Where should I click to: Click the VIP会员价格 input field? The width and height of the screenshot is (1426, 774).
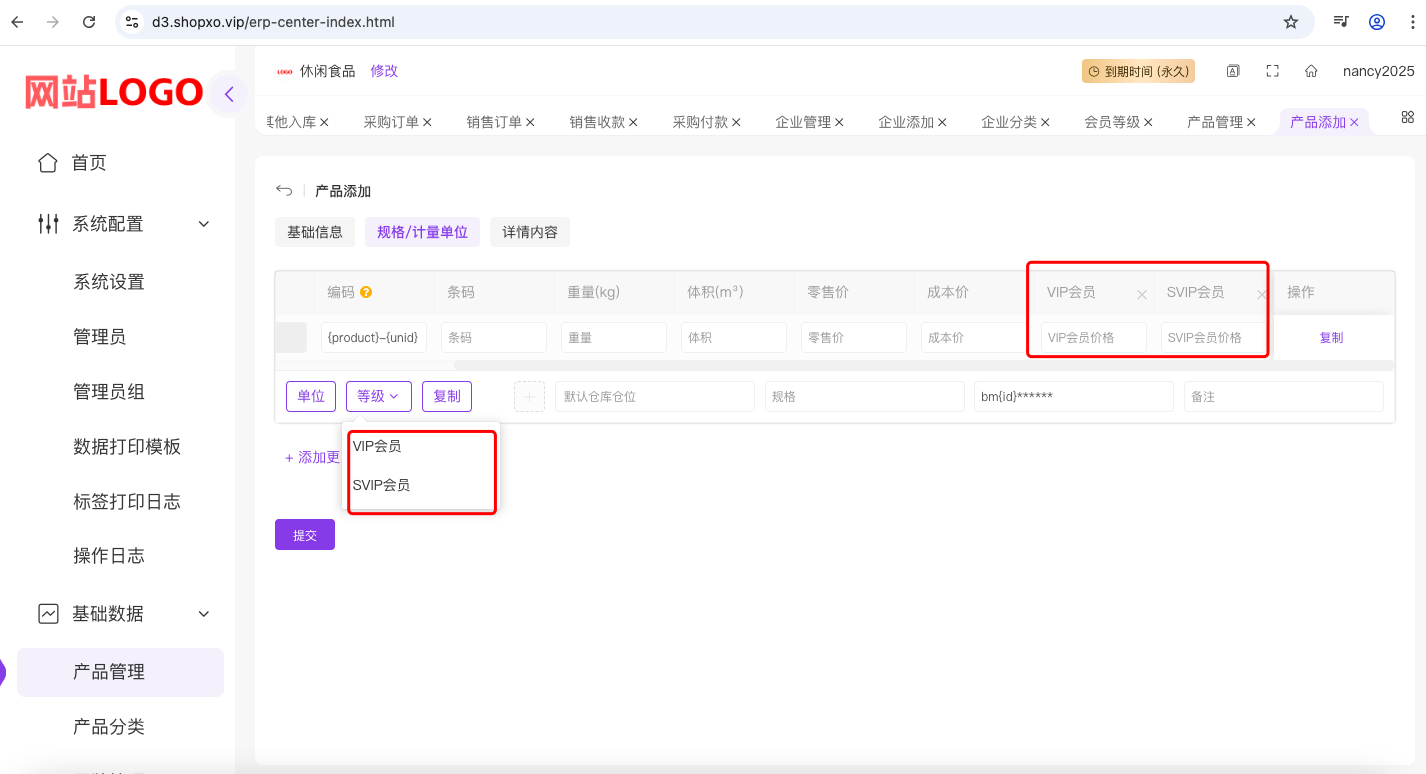pos(1094,338)
